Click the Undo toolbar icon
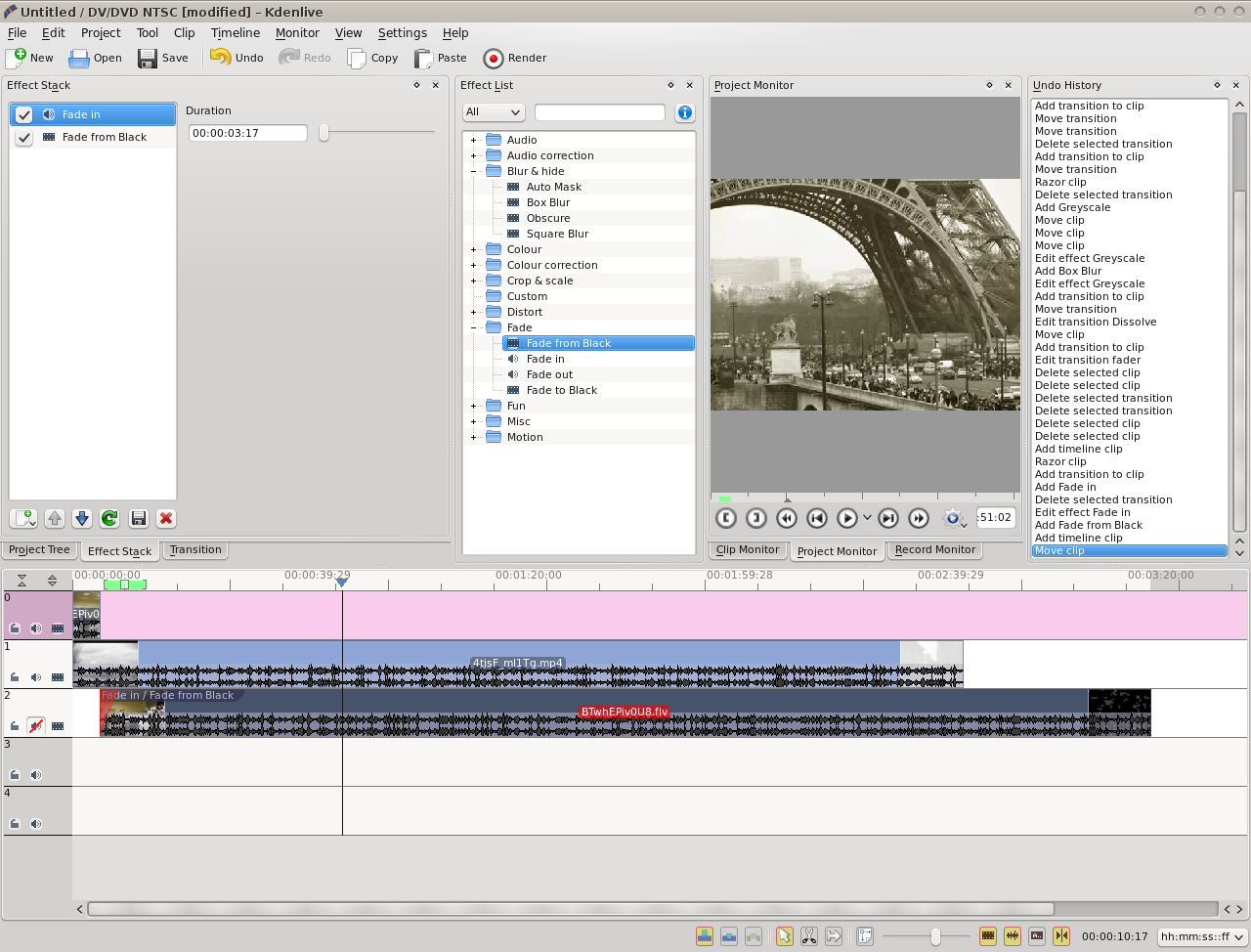The image size is (1251, 952). click(x=236, y=58)
